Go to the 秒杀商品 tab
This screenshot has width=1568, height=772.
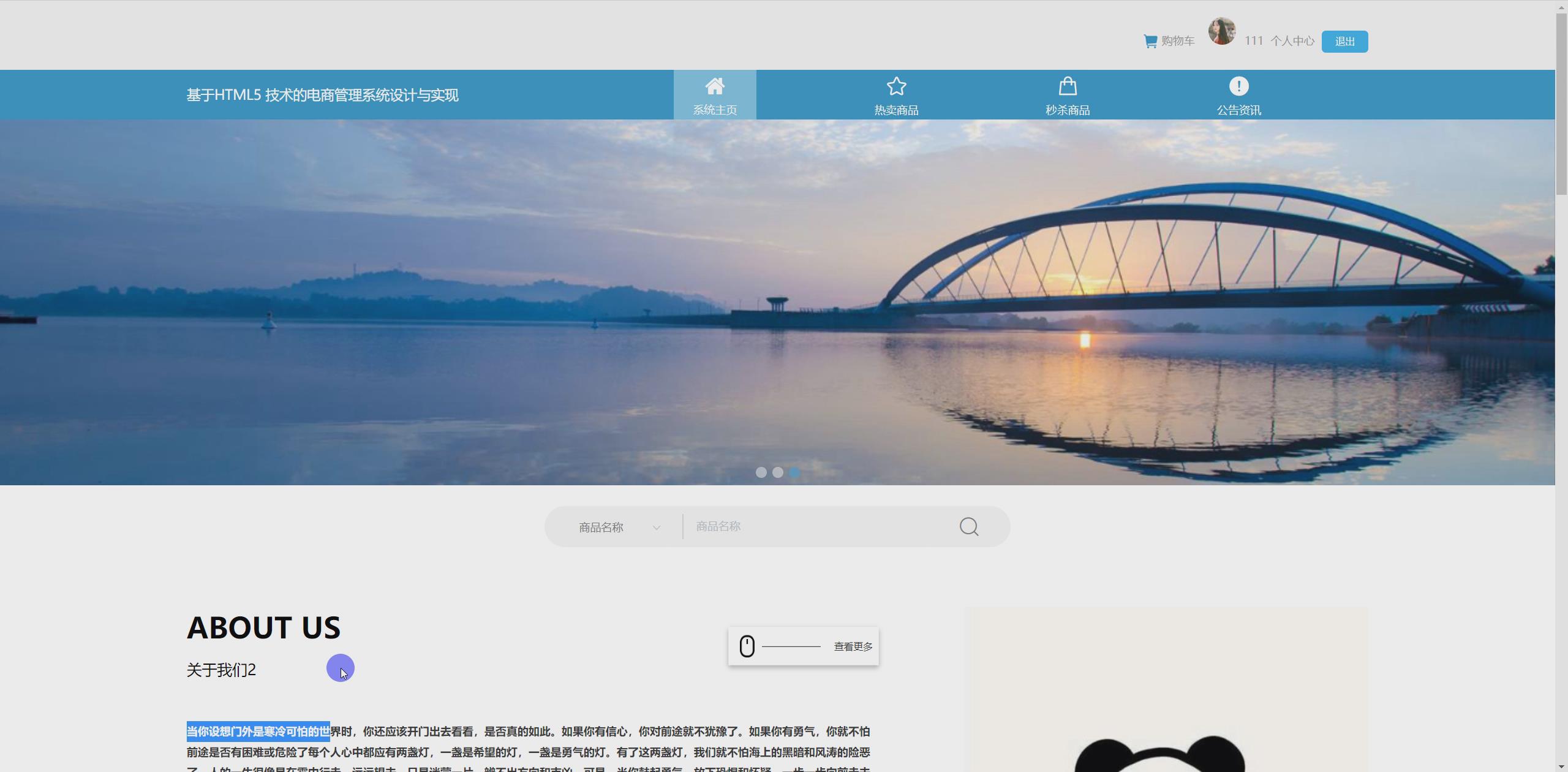point(1068,95)
